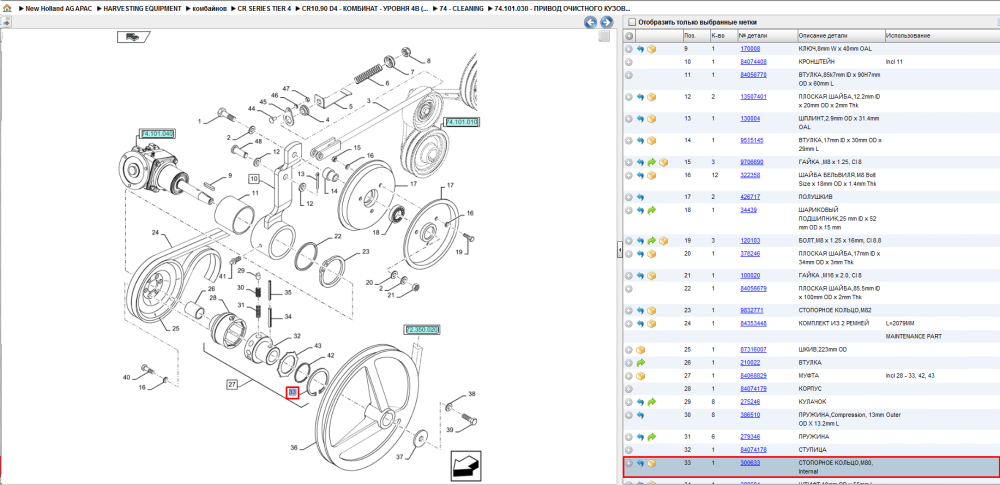Click callout 24 for belt set

pyautogui.click(x=155, y=233)
